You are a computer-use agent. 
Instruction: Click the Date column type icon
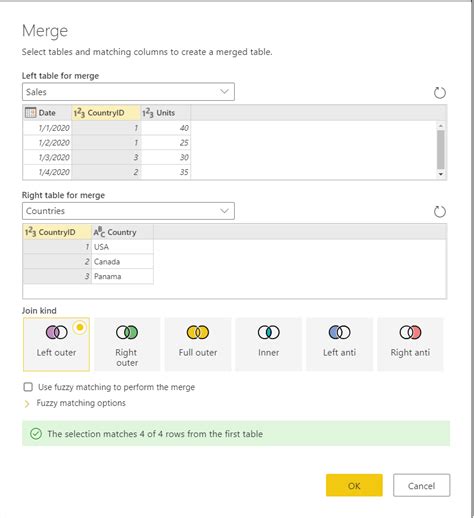[x=30, y=113]
